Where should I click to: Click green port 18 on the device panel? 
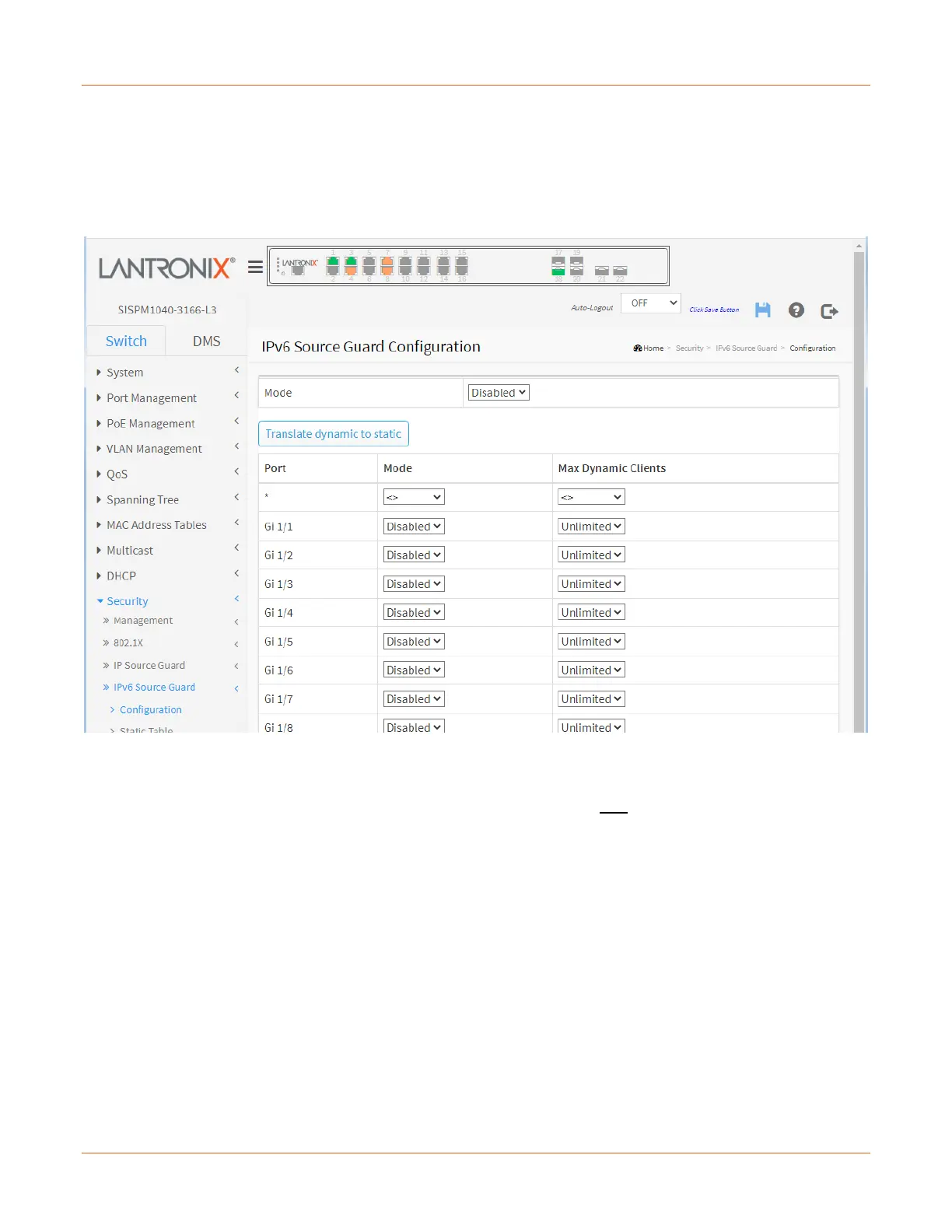coord(558,271)
